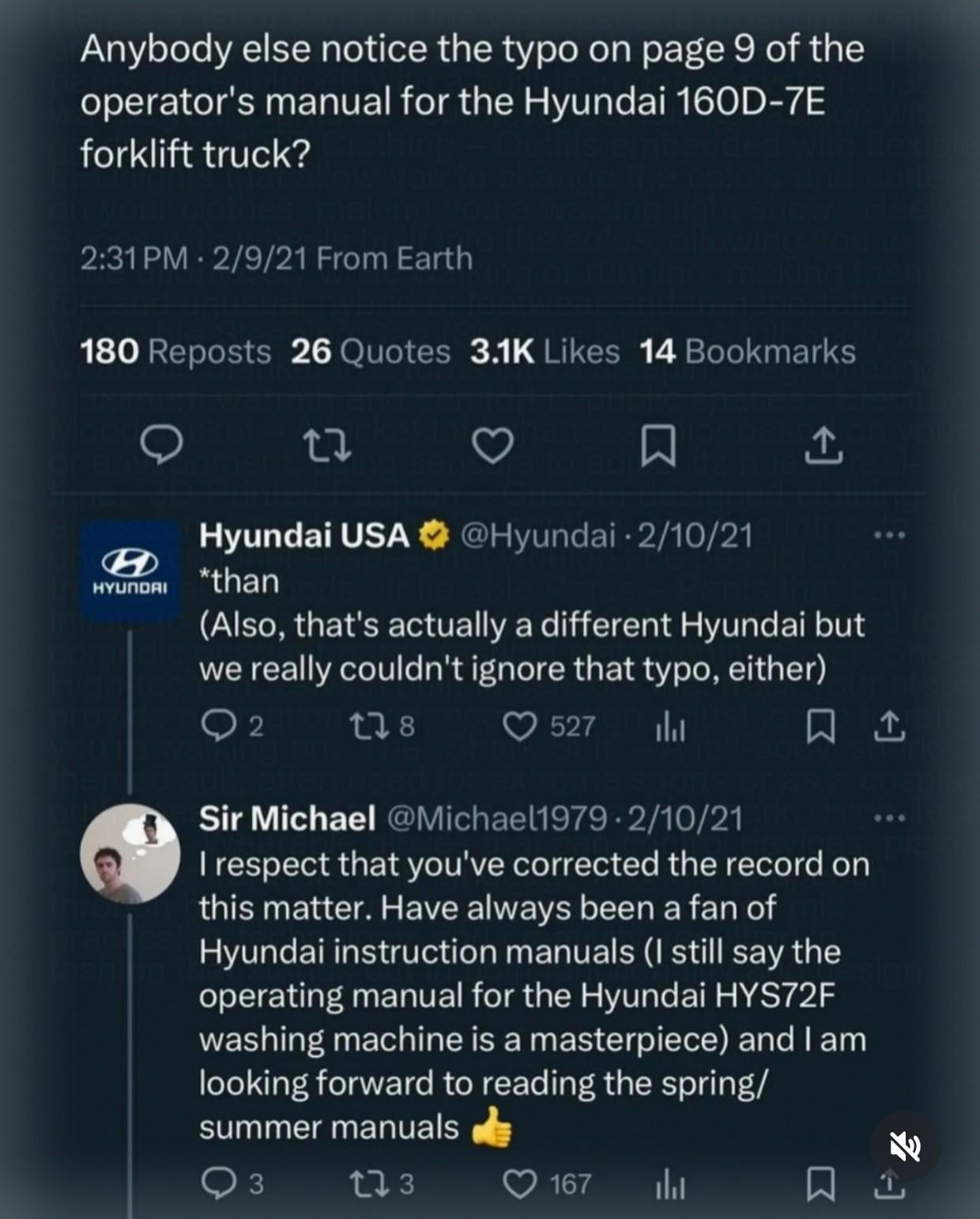Bookmark the Hyundai USA reply

[x=820, y=727]
